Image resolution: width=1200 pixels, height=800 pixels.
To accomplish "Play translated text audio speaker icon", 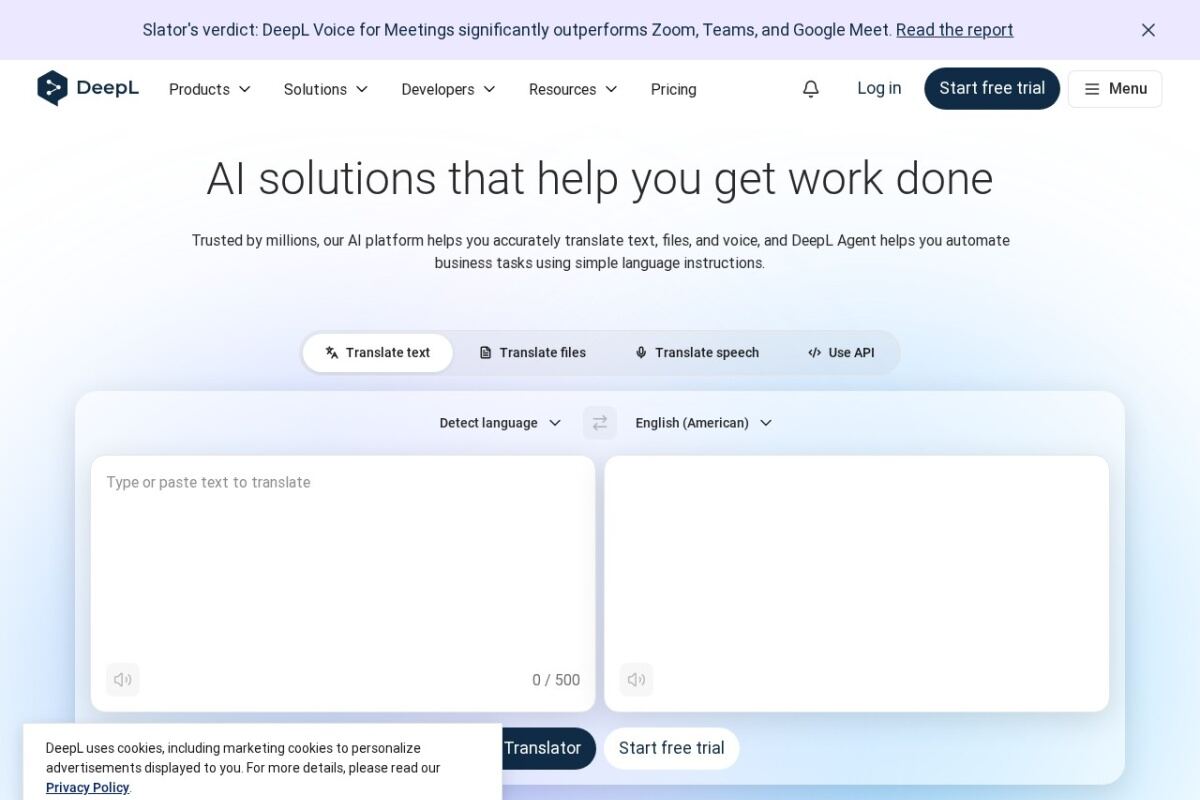I will pos(636,680).
